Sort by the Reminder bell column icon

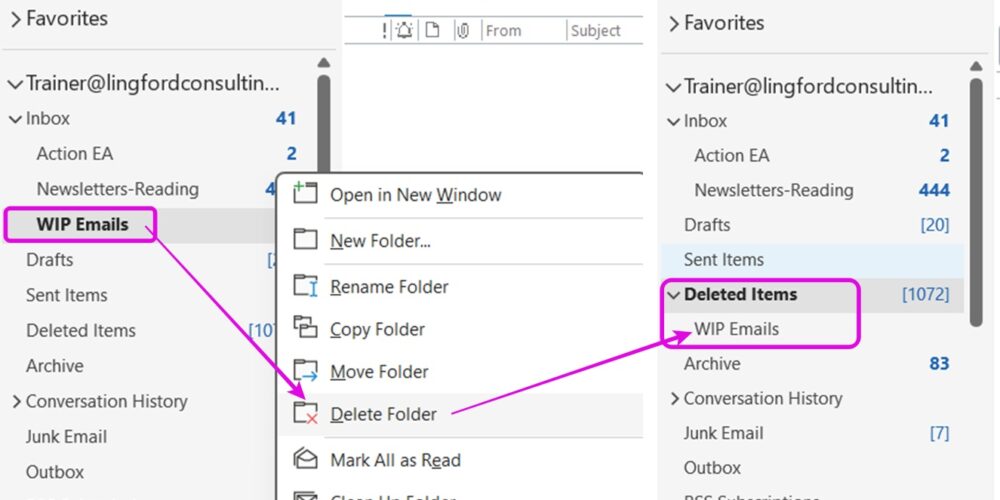click(x=404, y=31)
